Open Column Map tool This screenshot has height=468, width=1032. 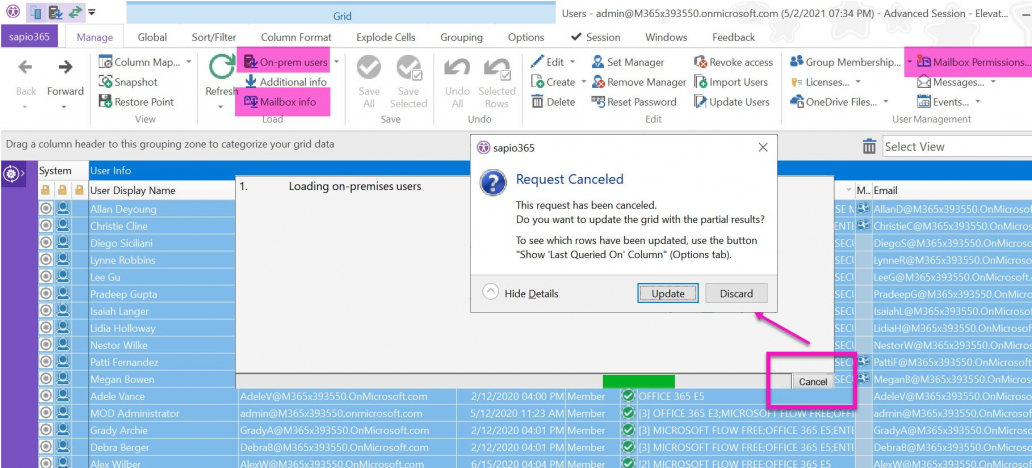coord(140,63)
